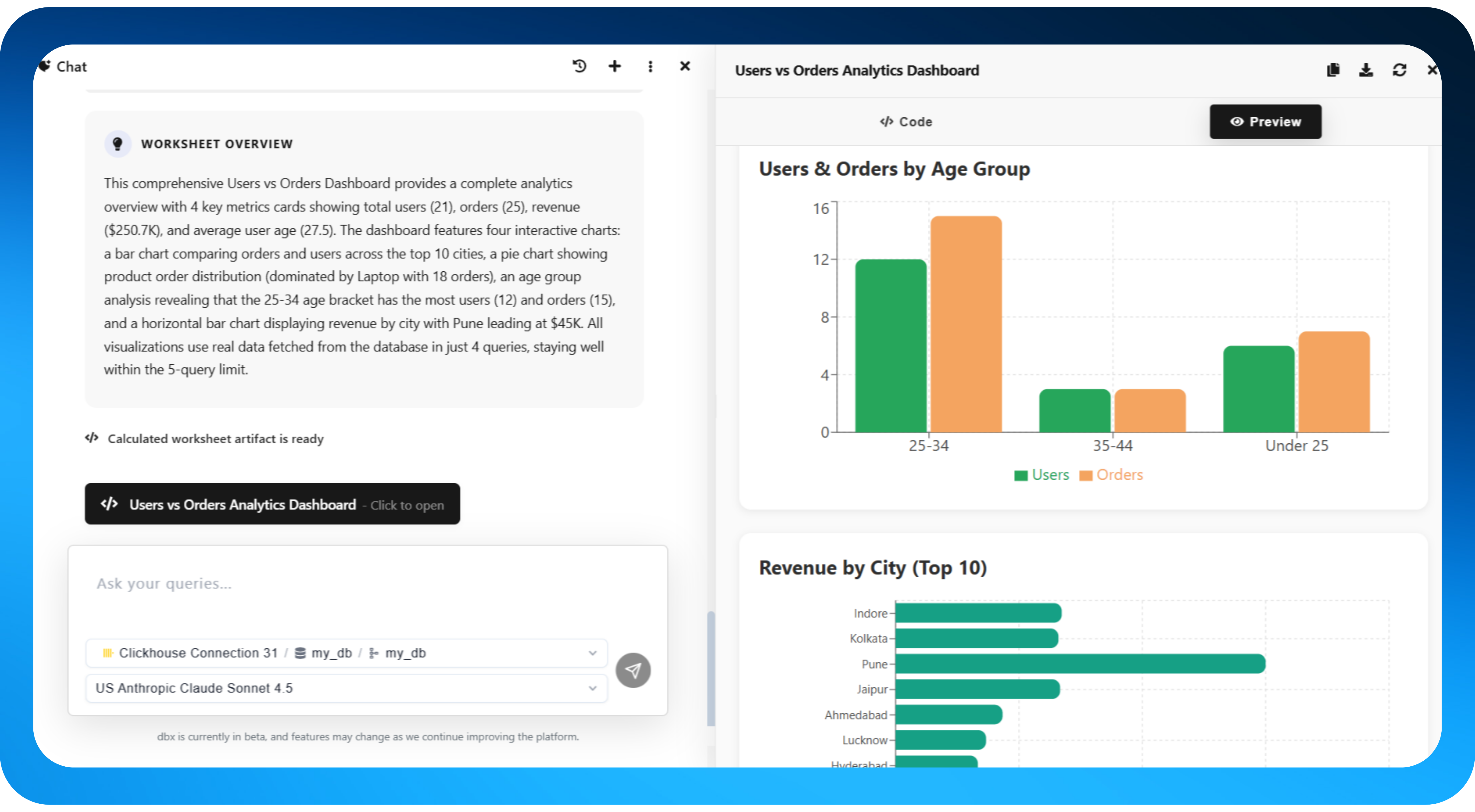
Task: Open the Users vs Orders Analytics Dashboard artifact
Action: (x=272, y=504)
